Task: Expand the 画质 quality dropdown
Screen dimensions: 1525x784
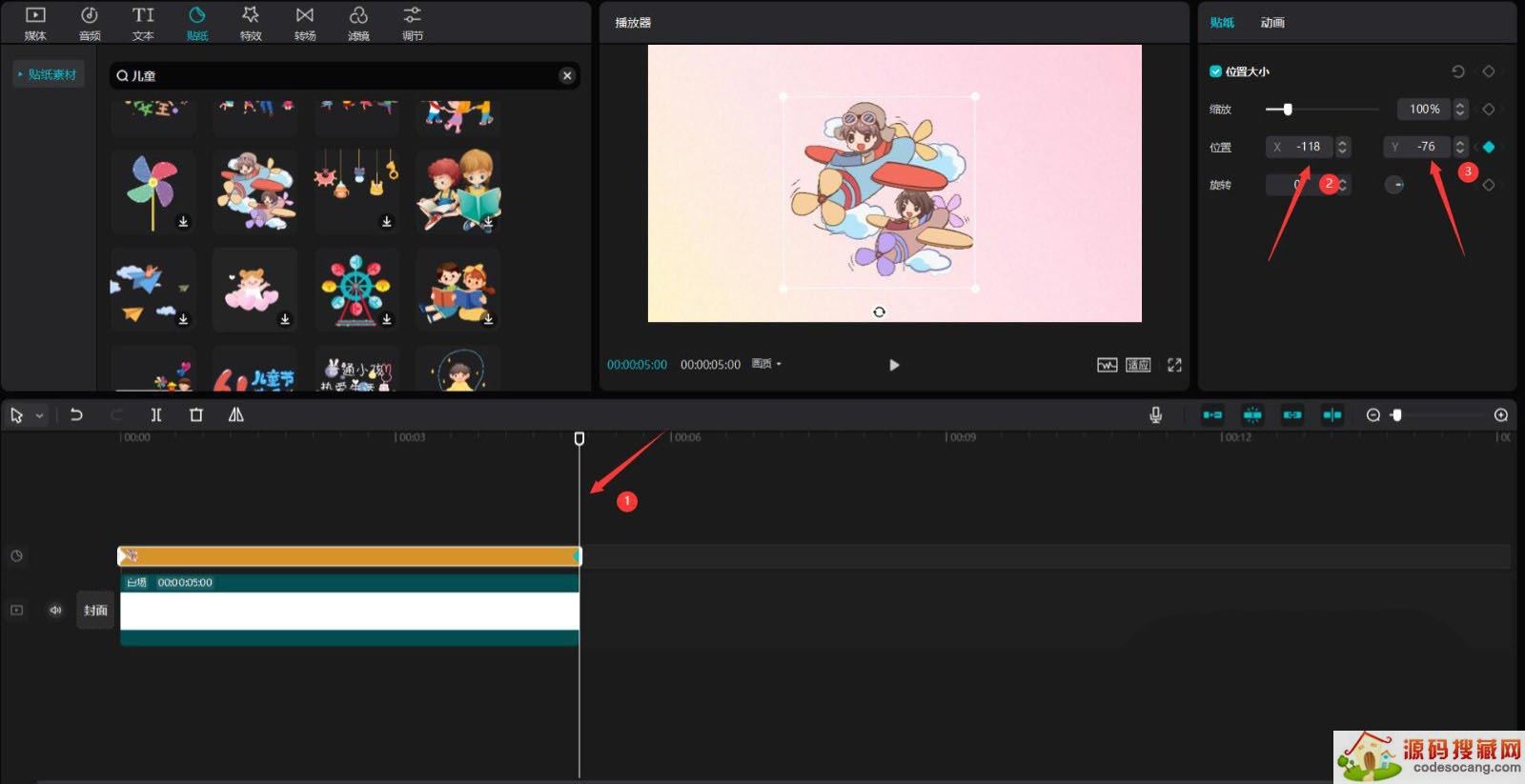Action: pyautogui.click(x=766, y=364)
